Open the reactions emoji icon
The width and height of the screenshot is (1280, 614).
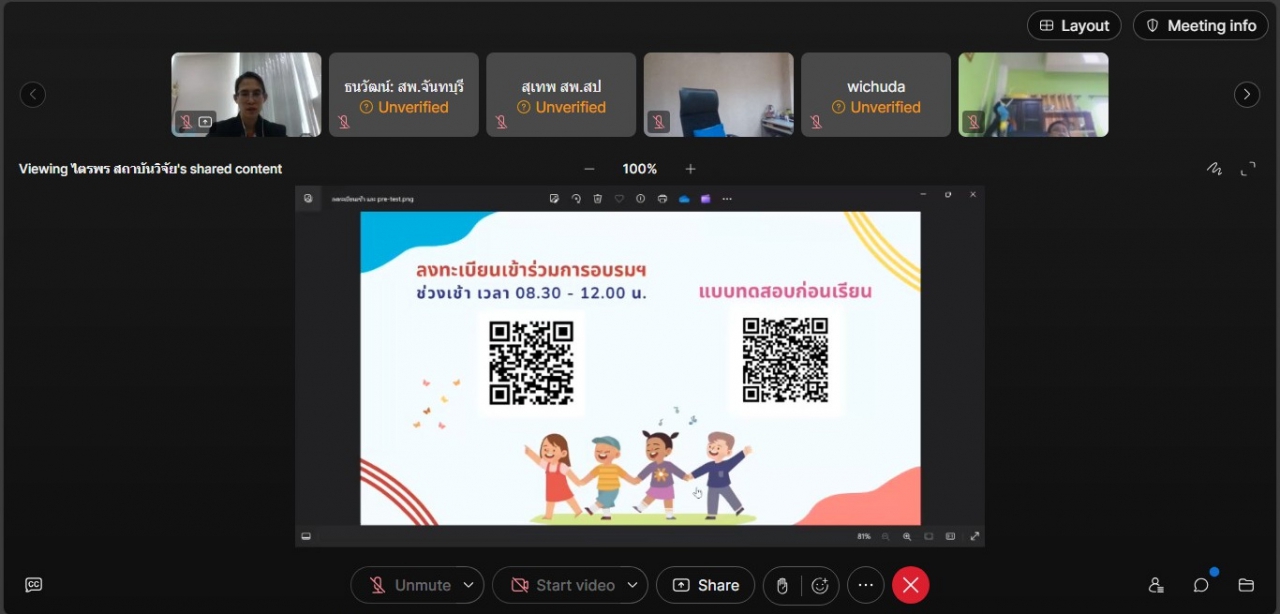pos(820,586)
